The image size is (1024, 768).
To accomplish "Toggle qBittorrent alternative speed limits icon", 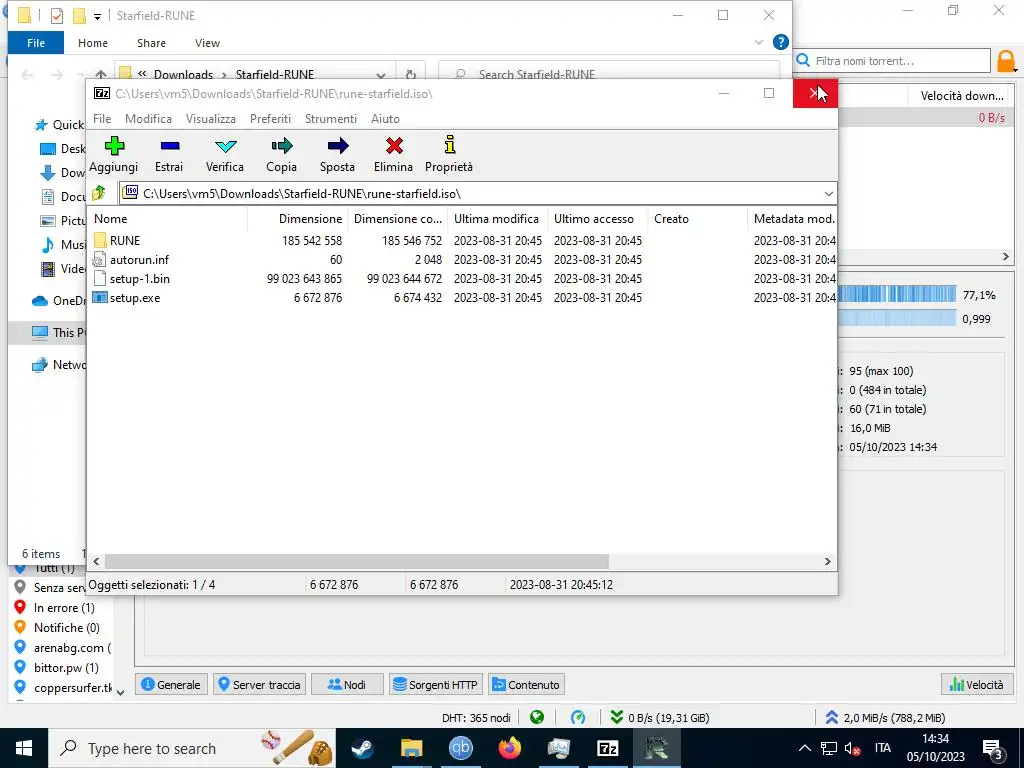I will [x=578, y=718].
